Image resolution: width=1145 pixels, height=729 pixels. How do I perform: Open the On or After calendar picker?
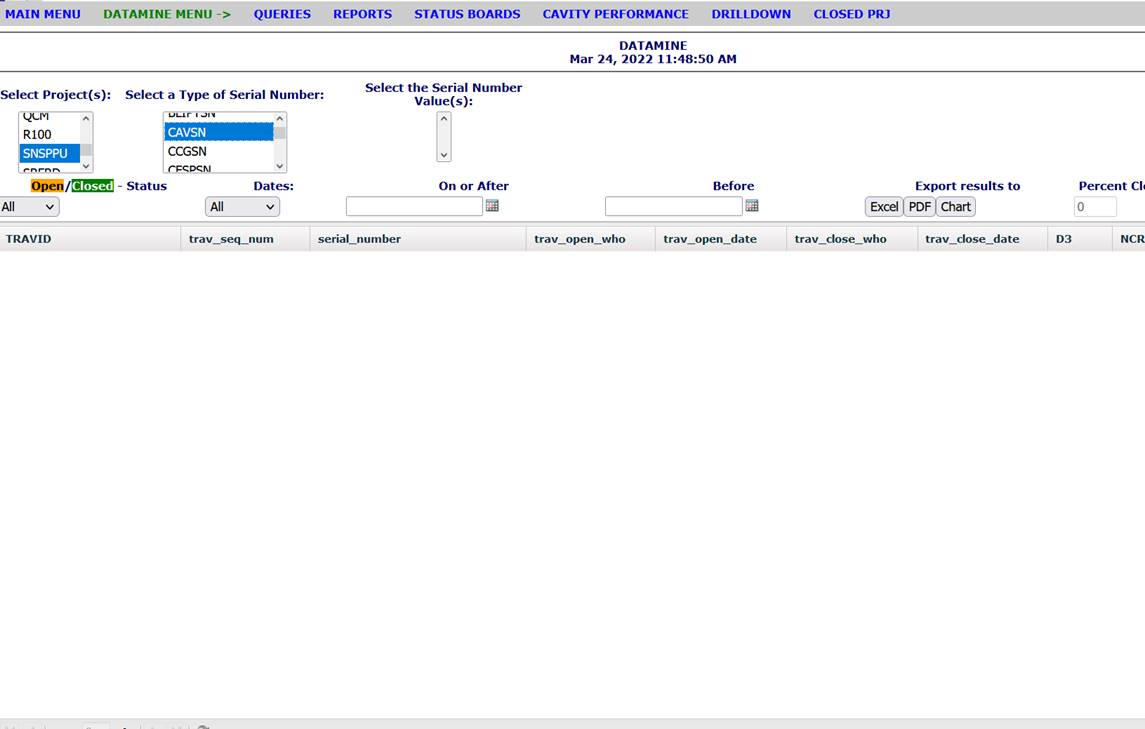(x=492, y=206)
